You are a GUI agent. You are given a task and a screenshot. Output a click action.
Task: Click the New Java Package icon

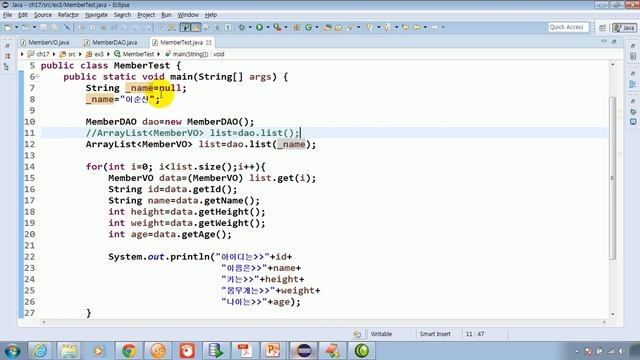[x=297, y=27]
